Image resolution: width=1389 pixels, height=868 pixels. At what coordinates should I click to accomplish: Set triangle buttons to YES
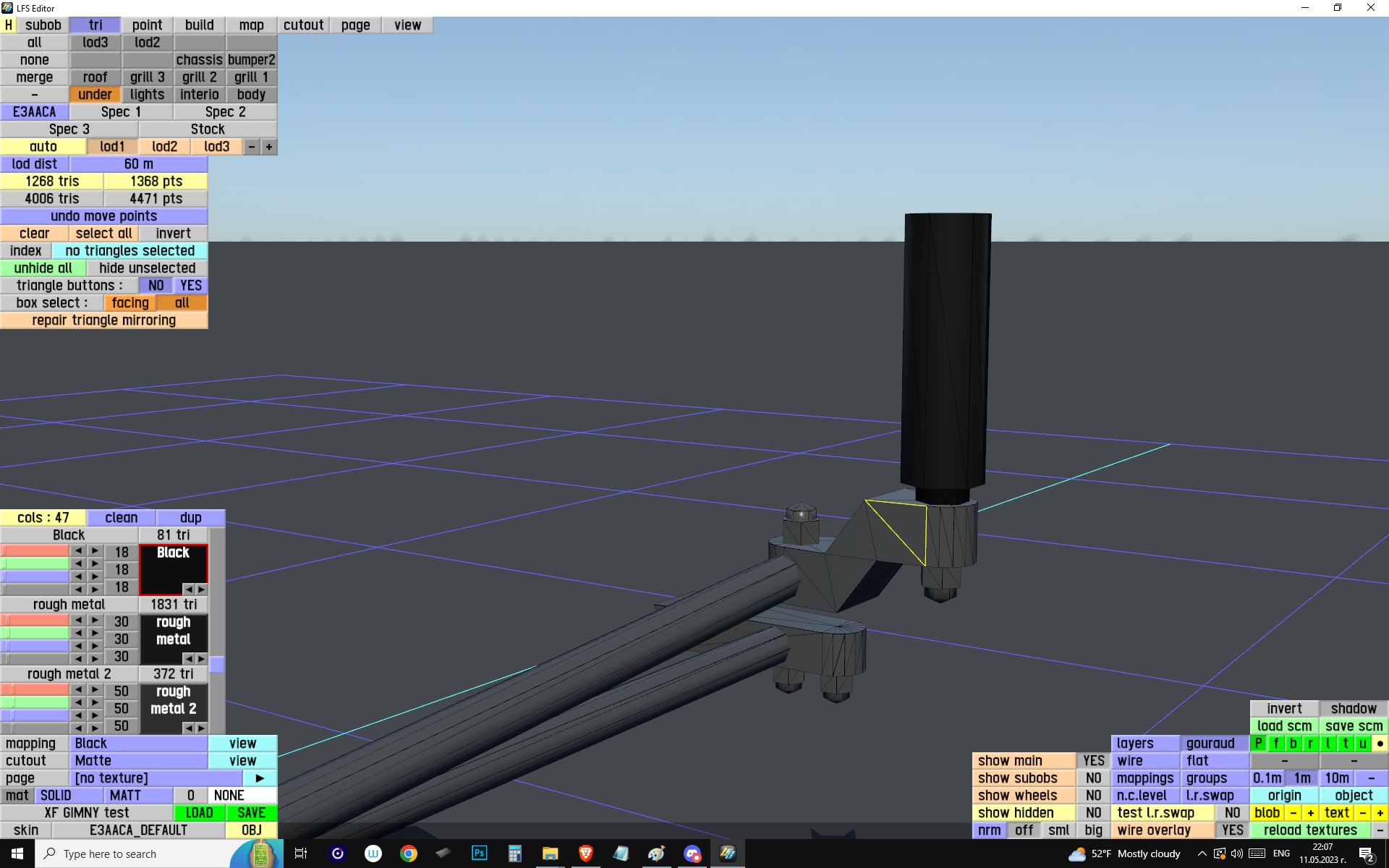191,286
